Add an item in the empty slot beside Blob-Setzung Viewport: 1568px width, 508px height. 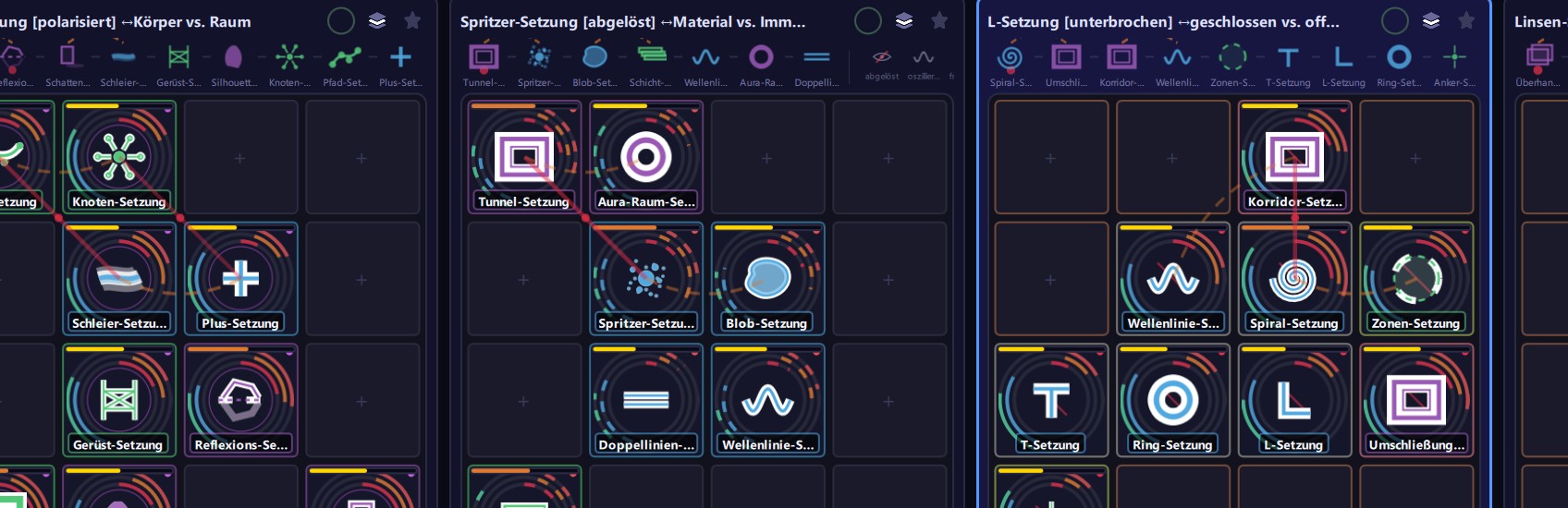point(888,280)
